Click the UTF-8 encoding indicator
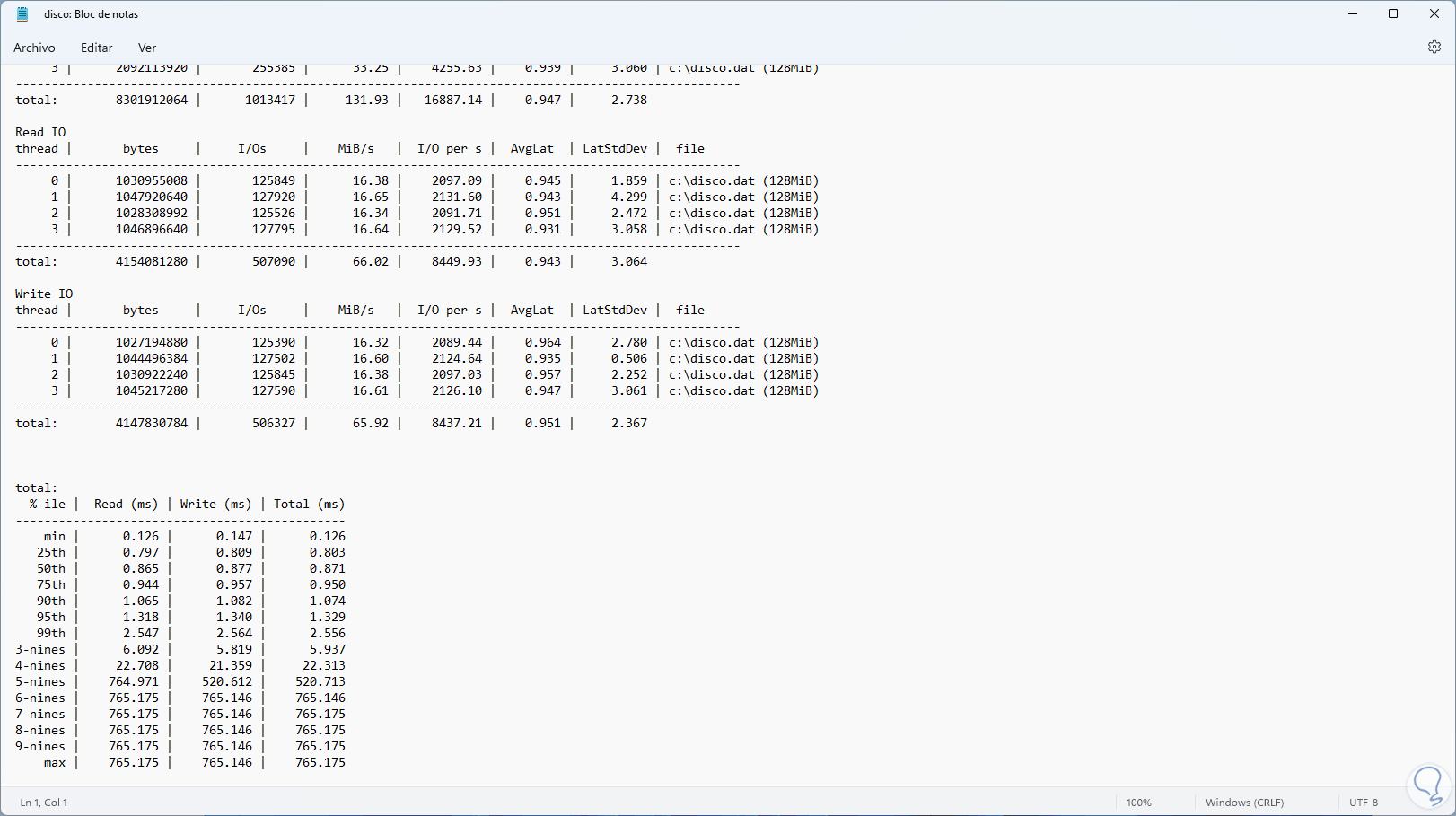The image size is (1456, 816). pyautogui.click(x=1364, y=803)
